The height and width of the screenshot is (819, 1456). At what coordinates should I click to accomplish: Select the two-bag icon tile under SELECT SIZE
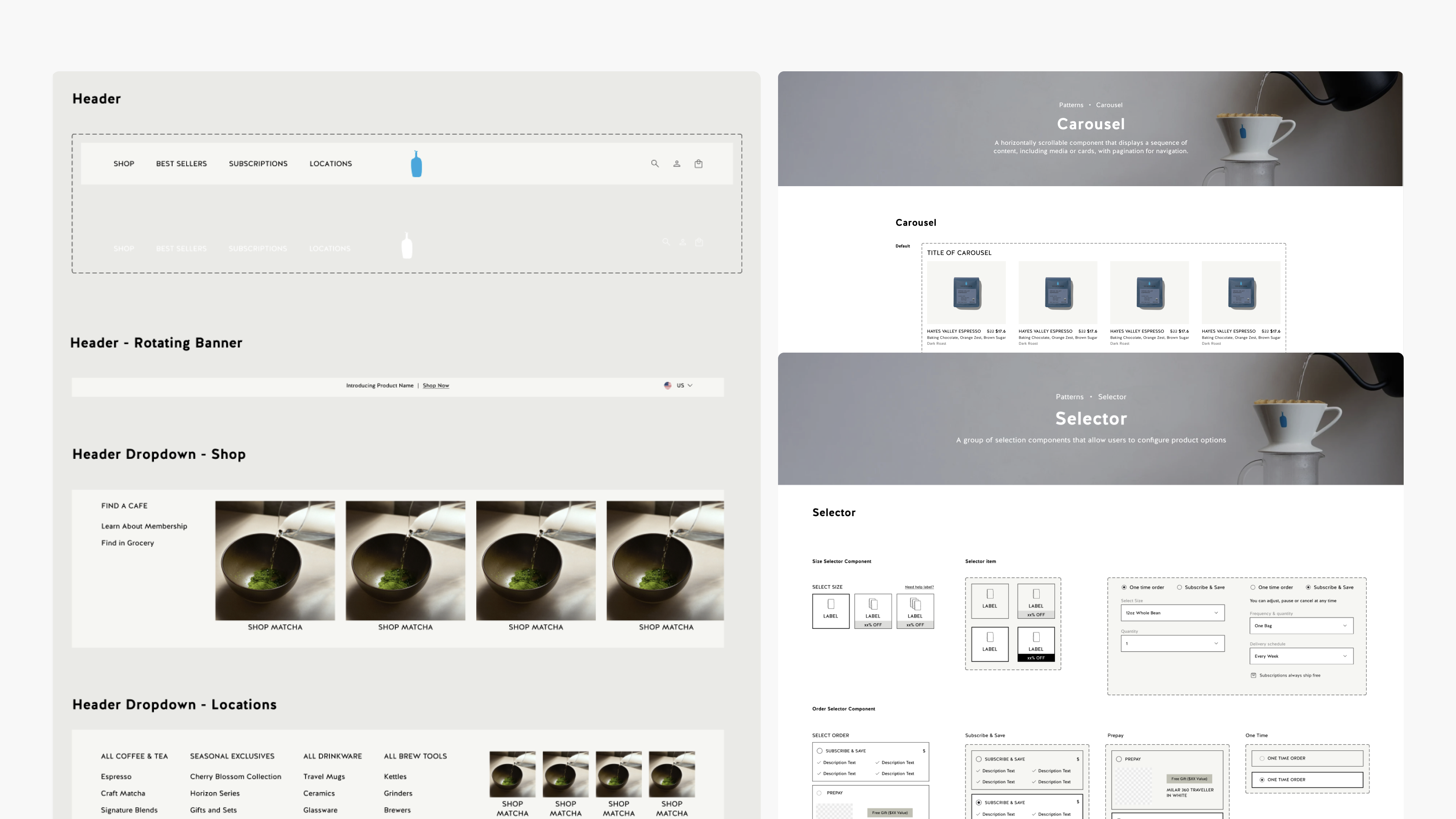[x=873, y=610]
